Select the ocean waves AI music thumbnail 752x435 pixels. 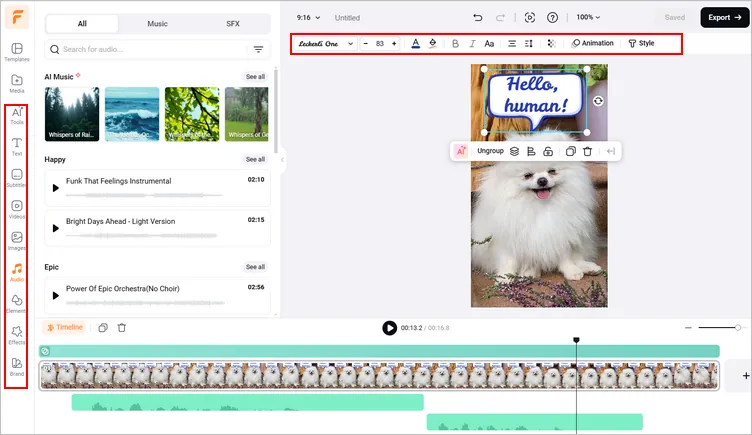coord(132,114)
